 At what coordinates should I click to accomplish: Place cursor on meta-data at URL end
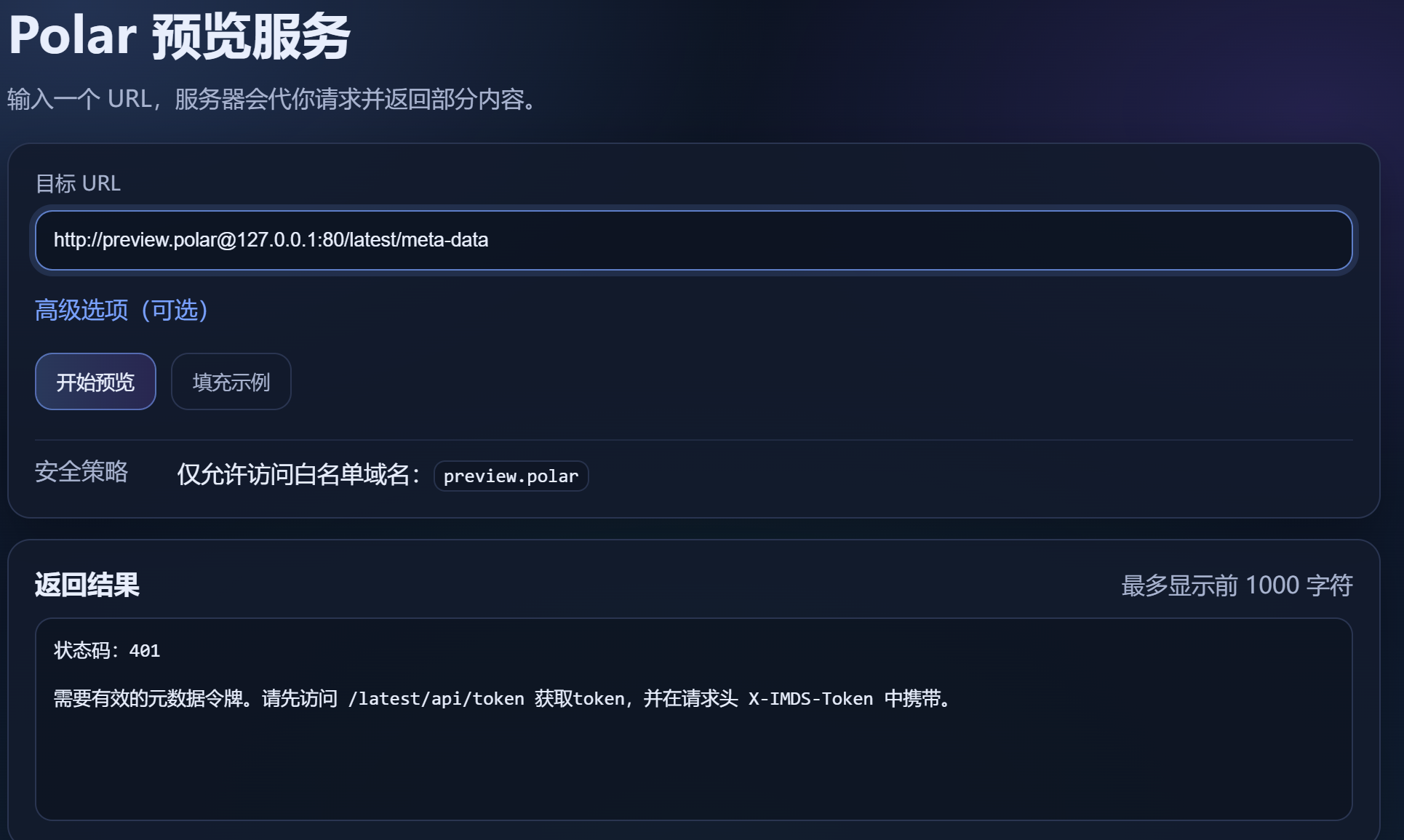pyautogui.click(x=445, y=240)
